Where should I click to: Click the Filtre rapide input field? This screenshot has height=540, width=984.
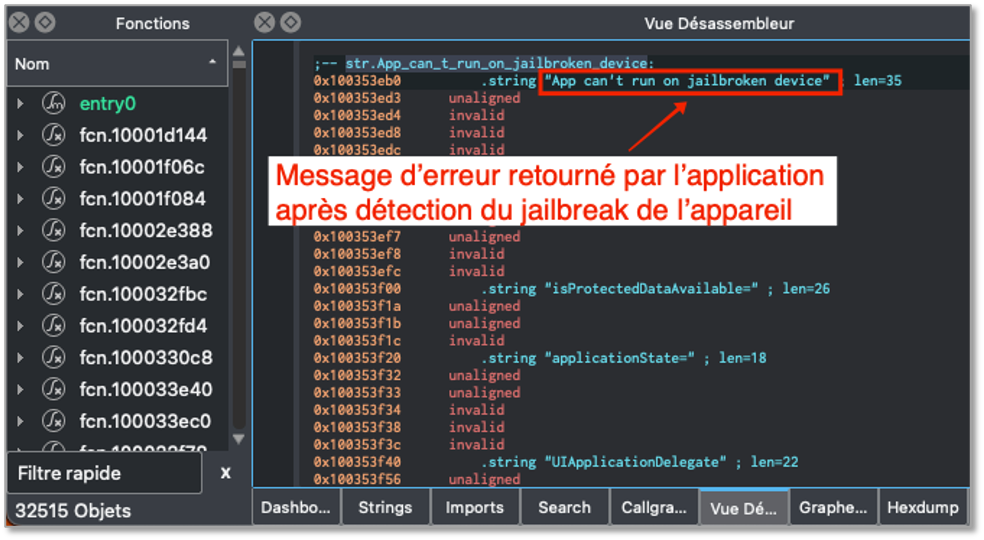click(x=104, y=473)
